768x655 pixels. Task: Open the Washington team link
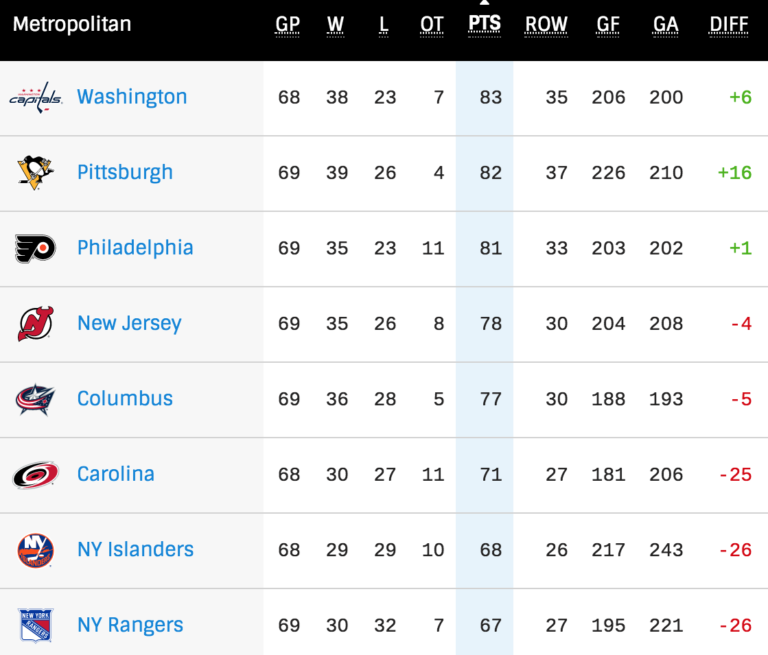pyautogui.click(x=132, y=97)
